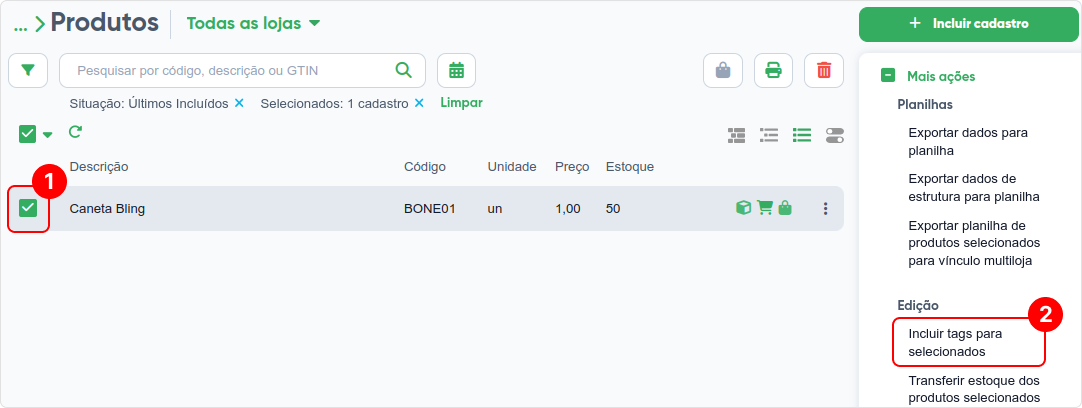Collapse the Mais ações section
Image resolution: width=1082 pixels, height=408 pixels.
click(x=888, y=76)
